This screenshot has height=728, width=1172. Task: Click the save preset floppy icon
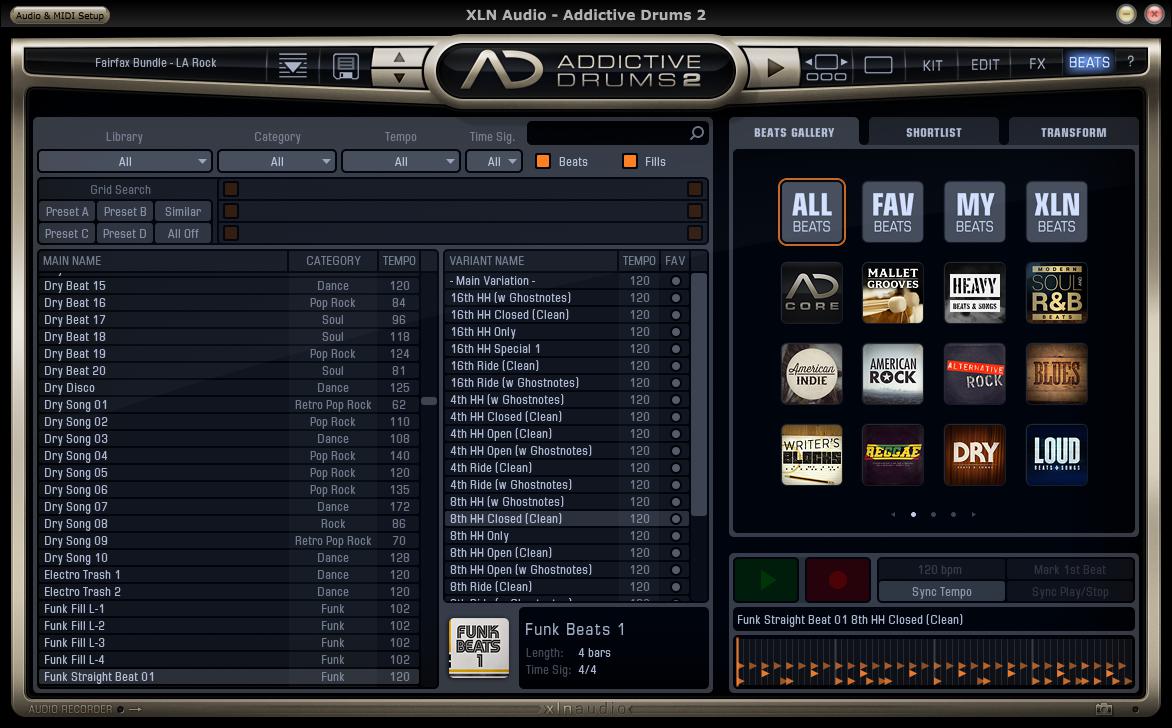tap(345, 66)
